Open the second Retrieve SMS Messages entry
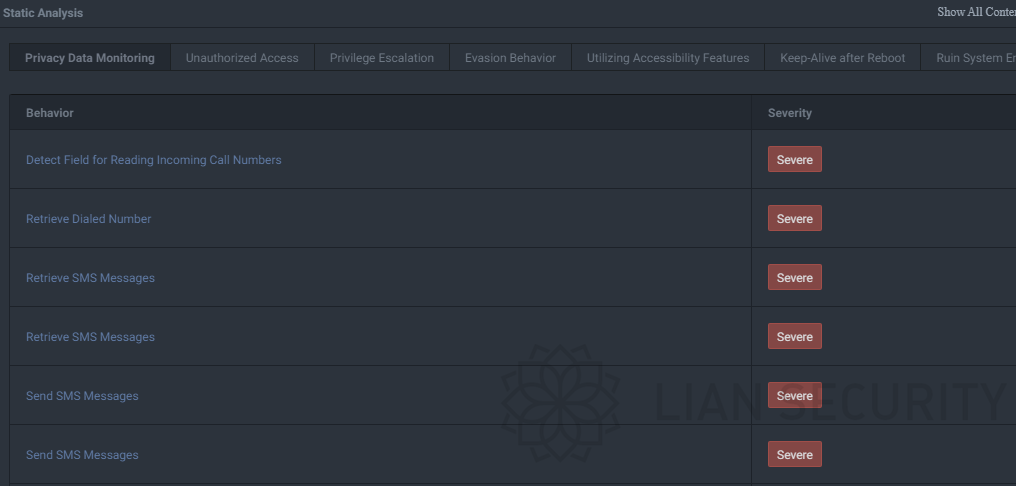Viewport: 1016px width, 486px height. [x=91, y=336]
